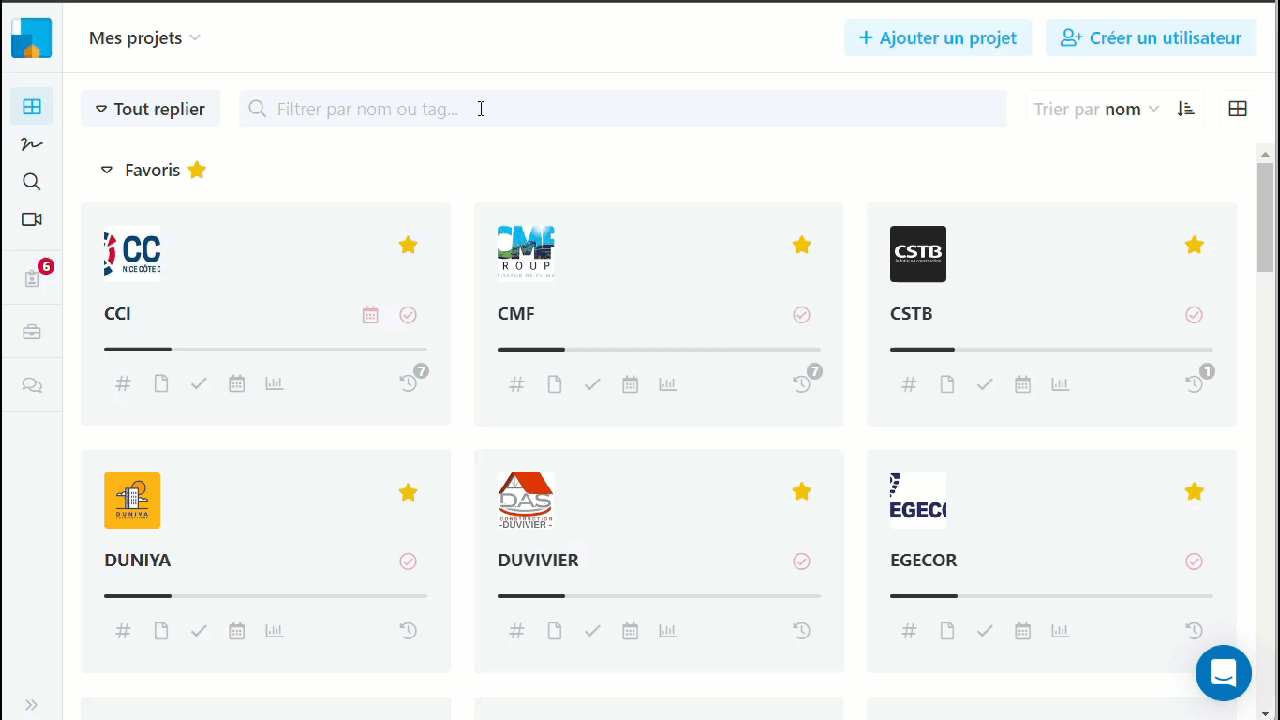Click the vertical scrollbar thumb
This screenshot has height=720, width=1280.
(x=1265, y=216)
